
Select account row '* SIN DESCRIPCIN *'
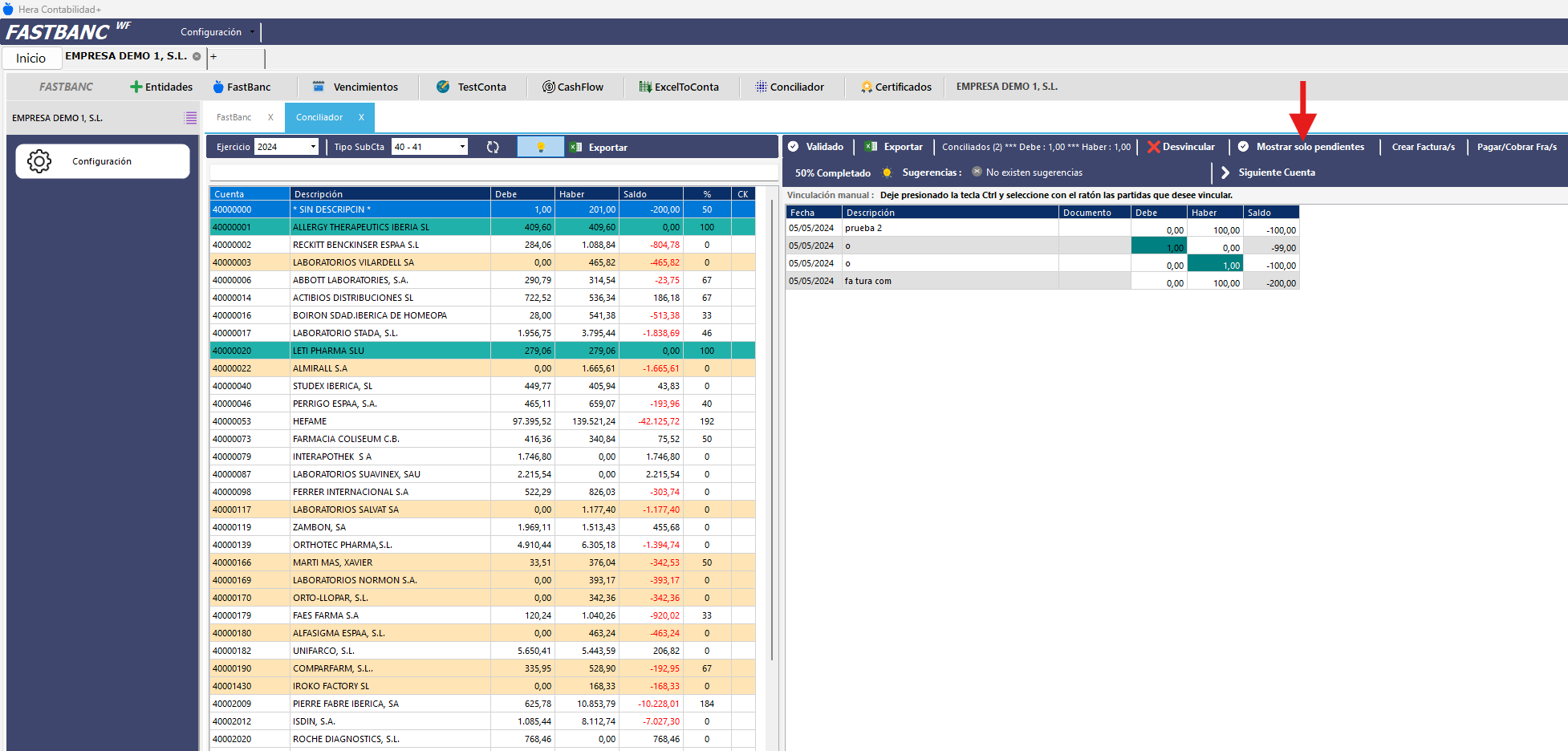tap(482, 209)
